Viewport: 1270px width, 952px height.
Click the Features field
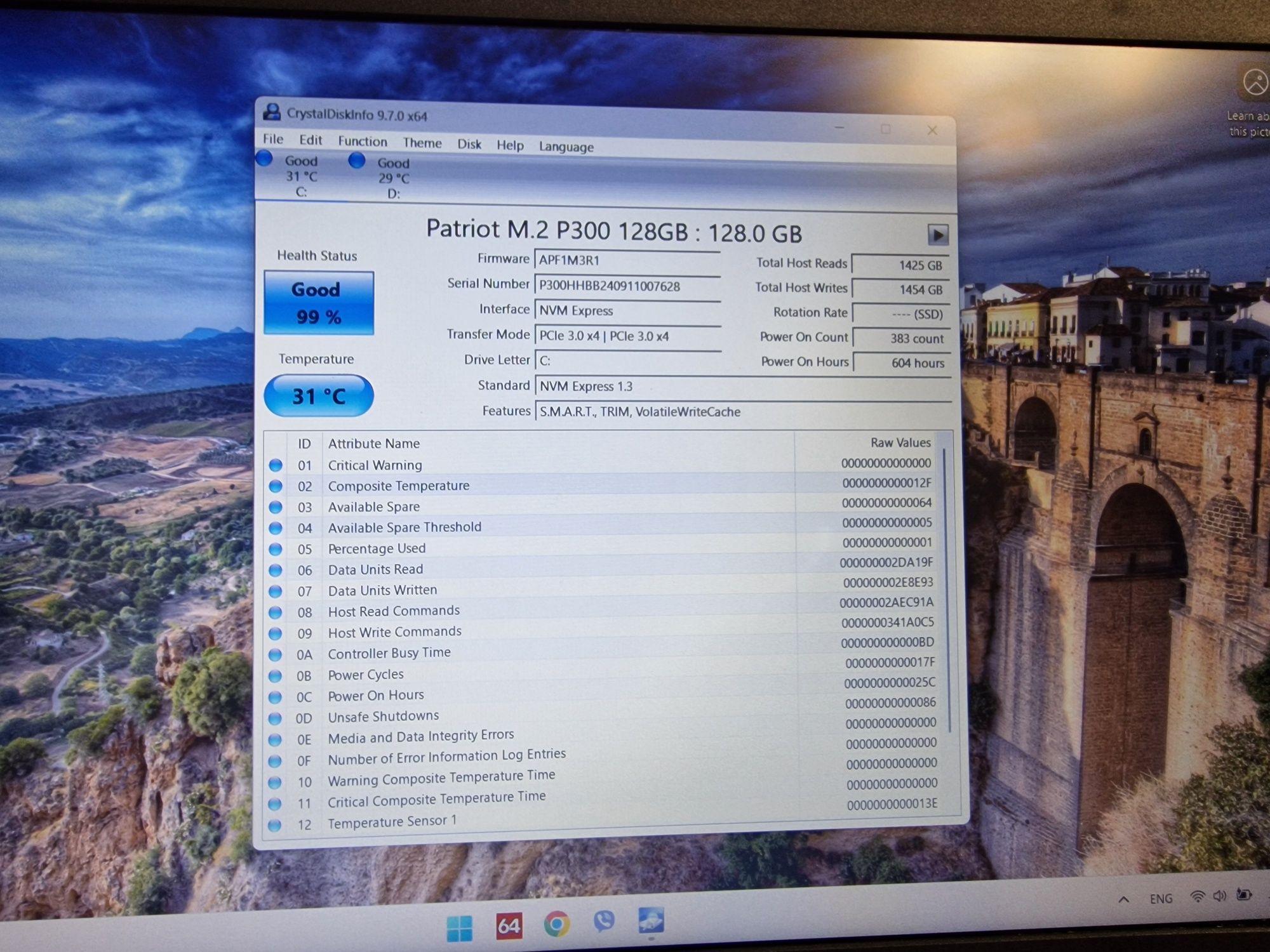743,412
